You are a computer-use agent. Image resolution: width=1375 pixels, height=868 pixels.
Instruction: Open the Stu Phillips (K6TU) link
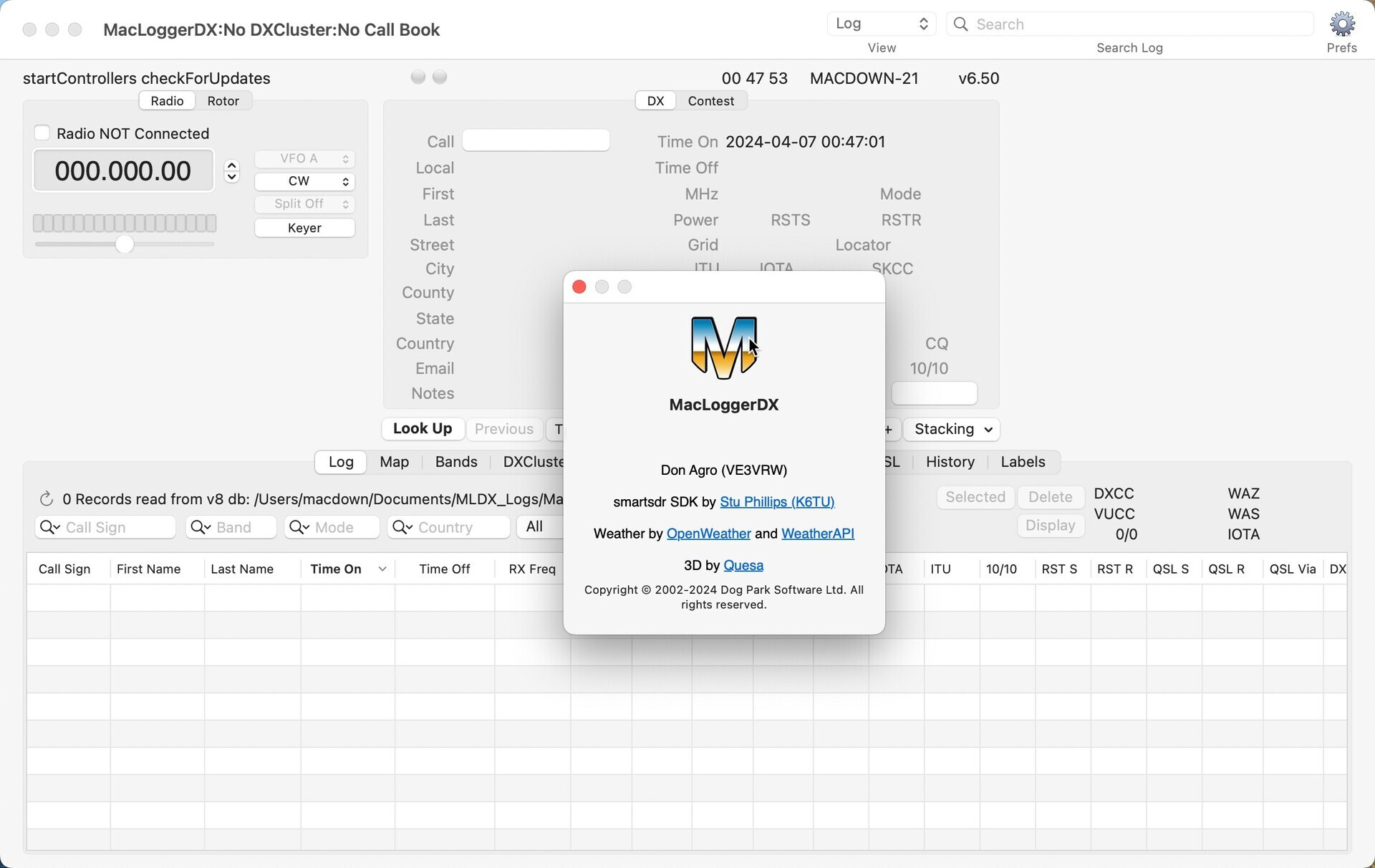[x=777, y=502]
